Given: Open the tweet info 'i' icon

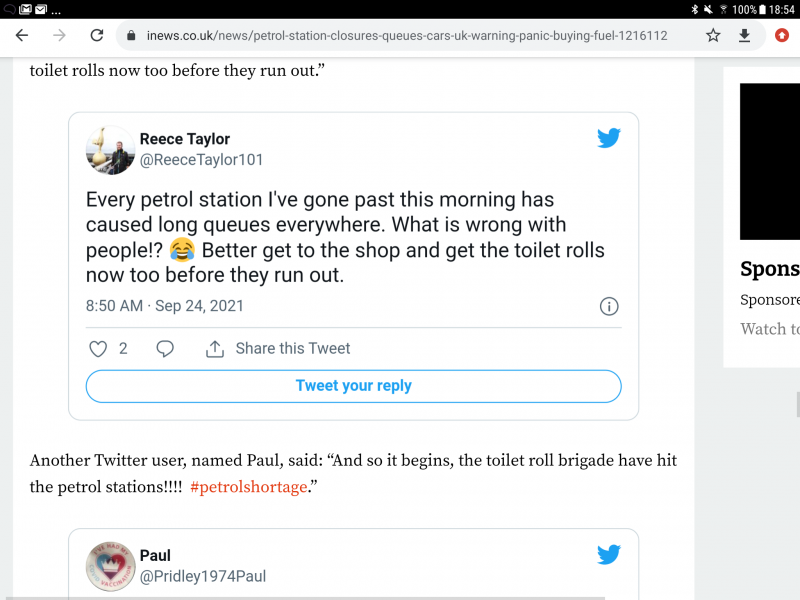Looking at the screenshot, I should click(609, 306).
